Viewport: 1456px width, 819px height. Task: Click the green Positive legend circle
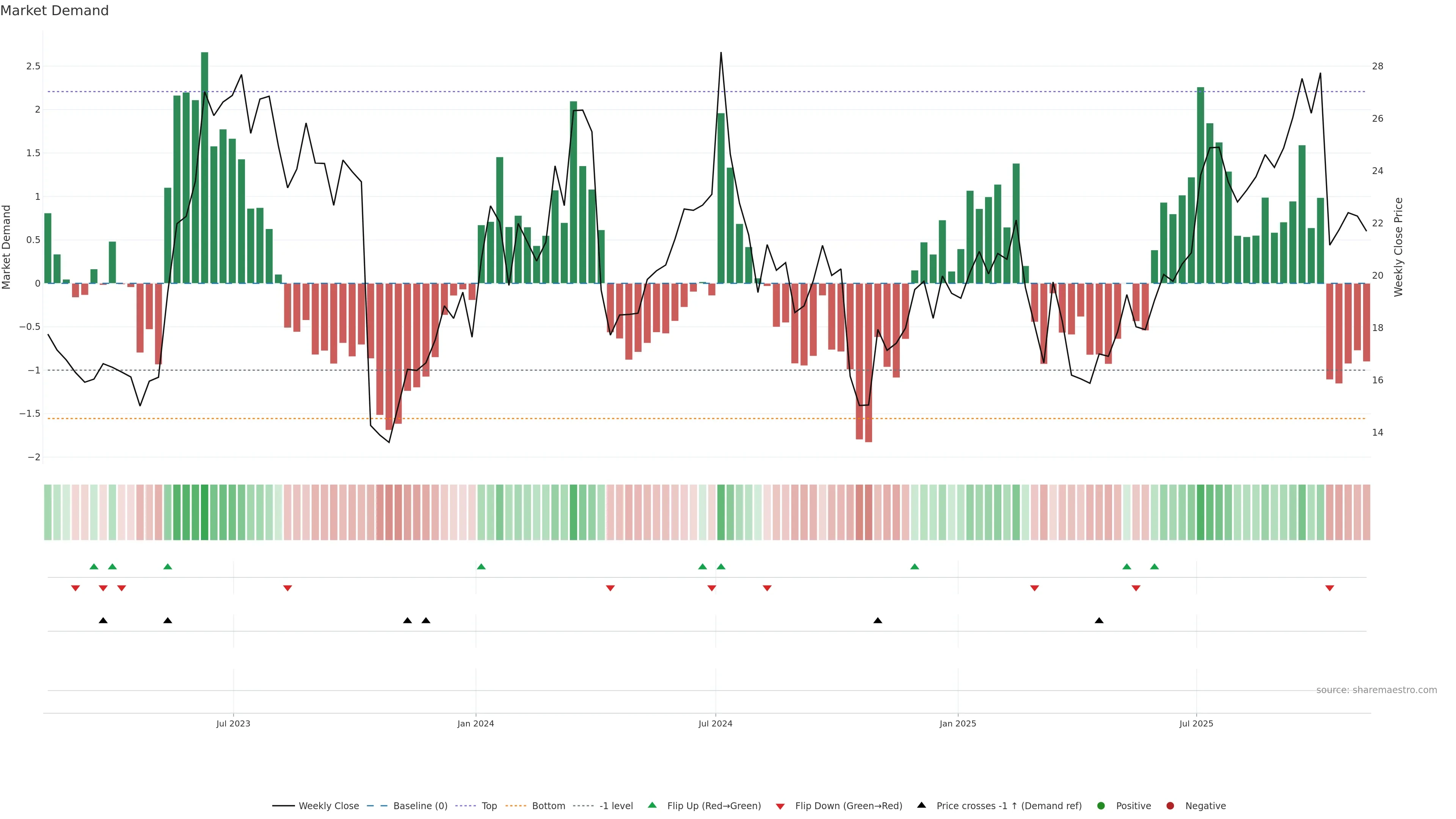tap(1100, 805)
